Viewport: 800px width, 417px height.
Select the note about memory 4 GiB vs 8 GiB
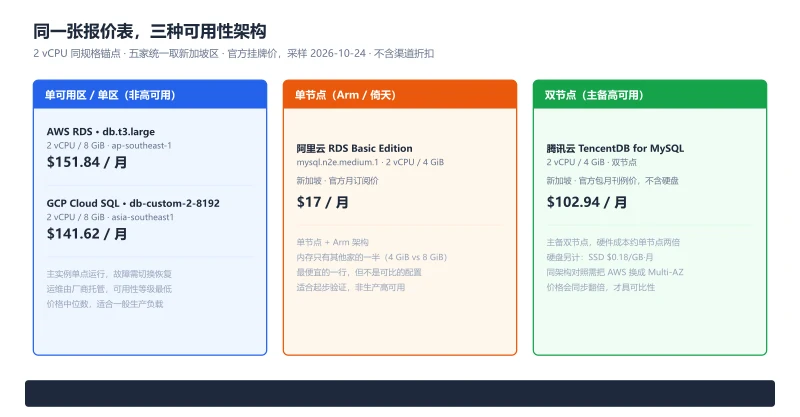pyautogui.click(x=371, y=257)
